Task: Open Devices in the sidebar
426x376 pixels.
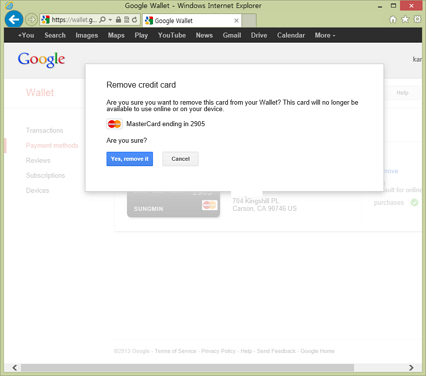Action: click(38, 190)
